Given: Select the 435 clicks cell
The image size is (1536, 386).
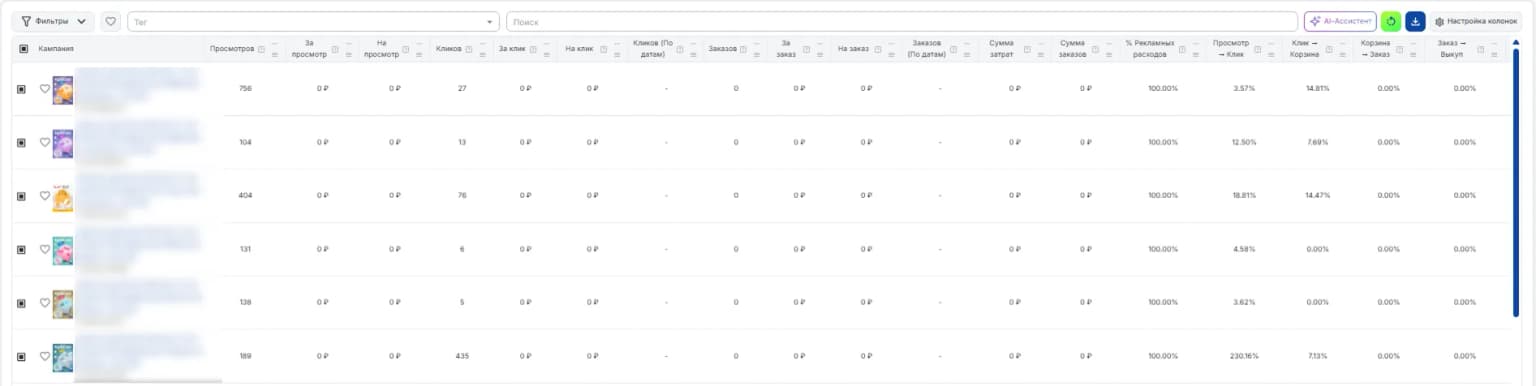Looking at the screenshot, I should [462, 356].
